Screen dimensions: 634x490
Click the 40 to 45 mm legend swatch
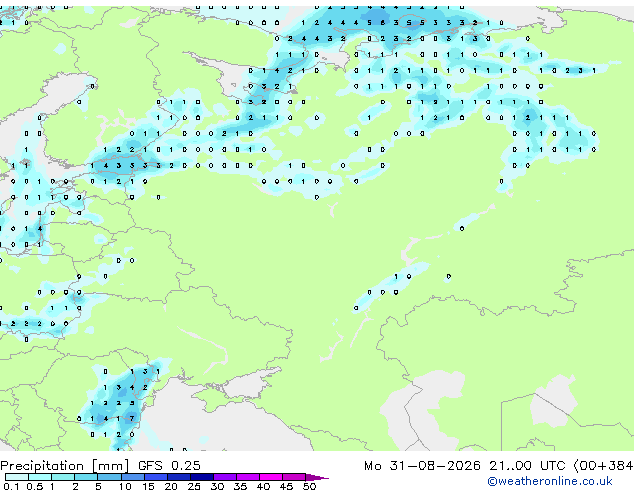point(271,477)
